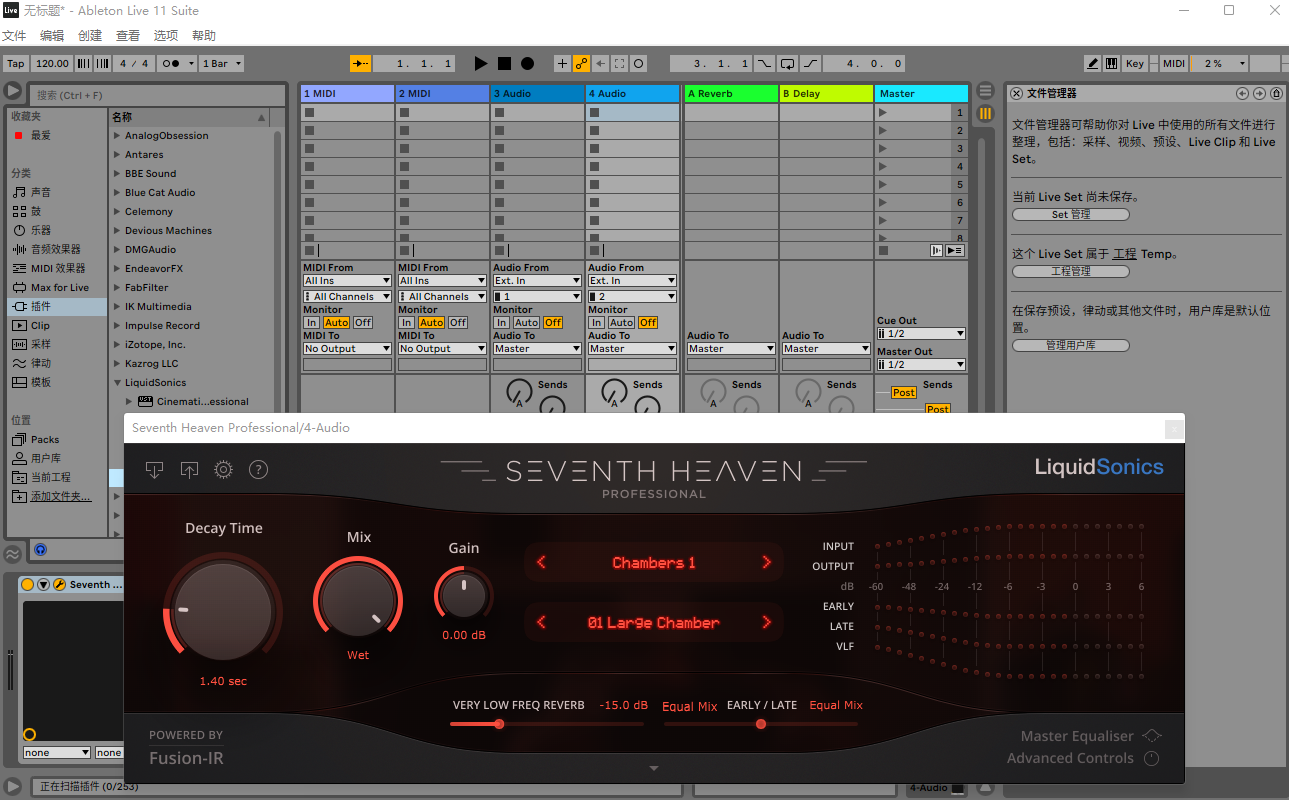Image resolution: width=1289 pixels, height=800 pixels.
Task: Click the Tap tempo button
Action: (x=16, y=63)
